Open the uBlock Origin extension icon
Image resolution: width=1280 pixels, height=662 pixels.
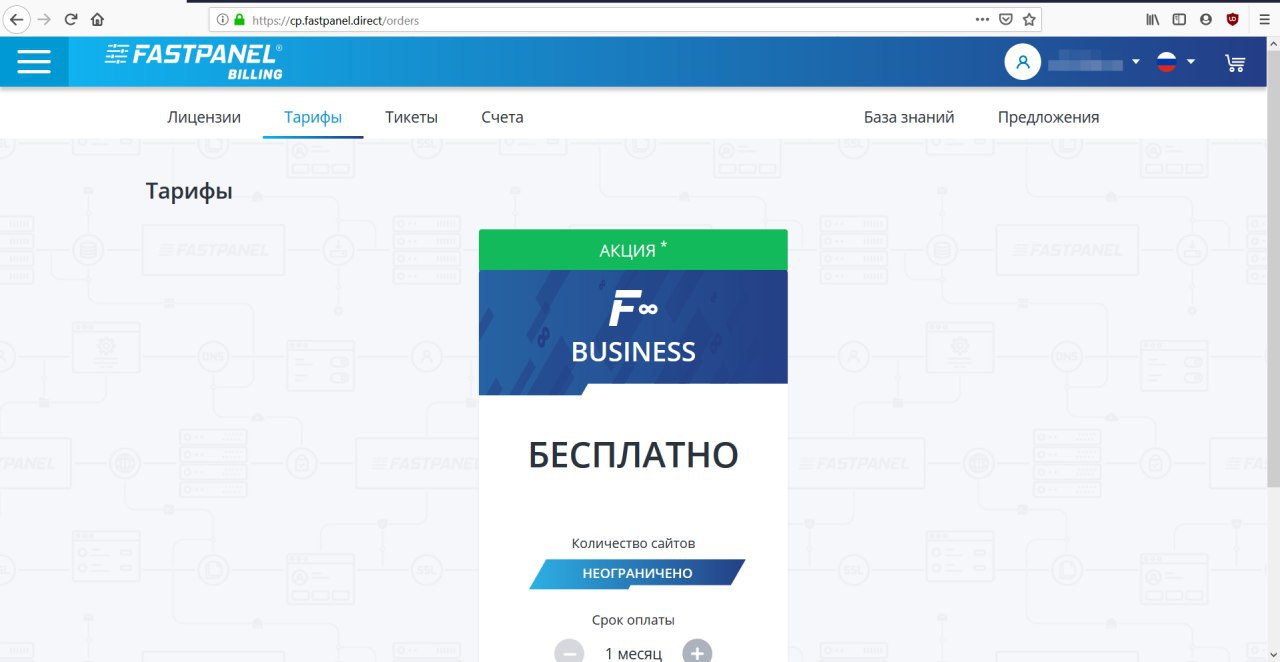[x=1233, y=19]
